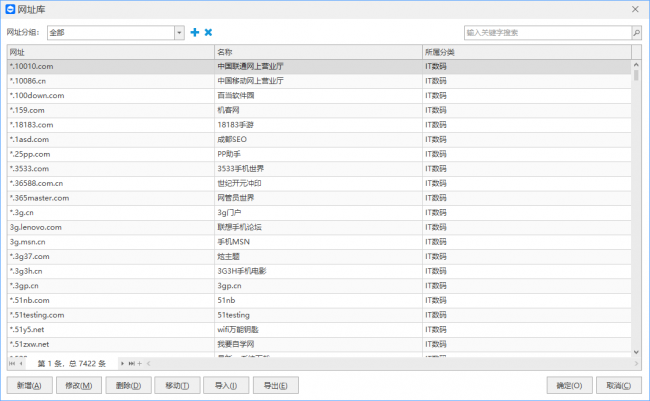
Task: Click the 新增(A) button
Action: (x=29, y=386)
